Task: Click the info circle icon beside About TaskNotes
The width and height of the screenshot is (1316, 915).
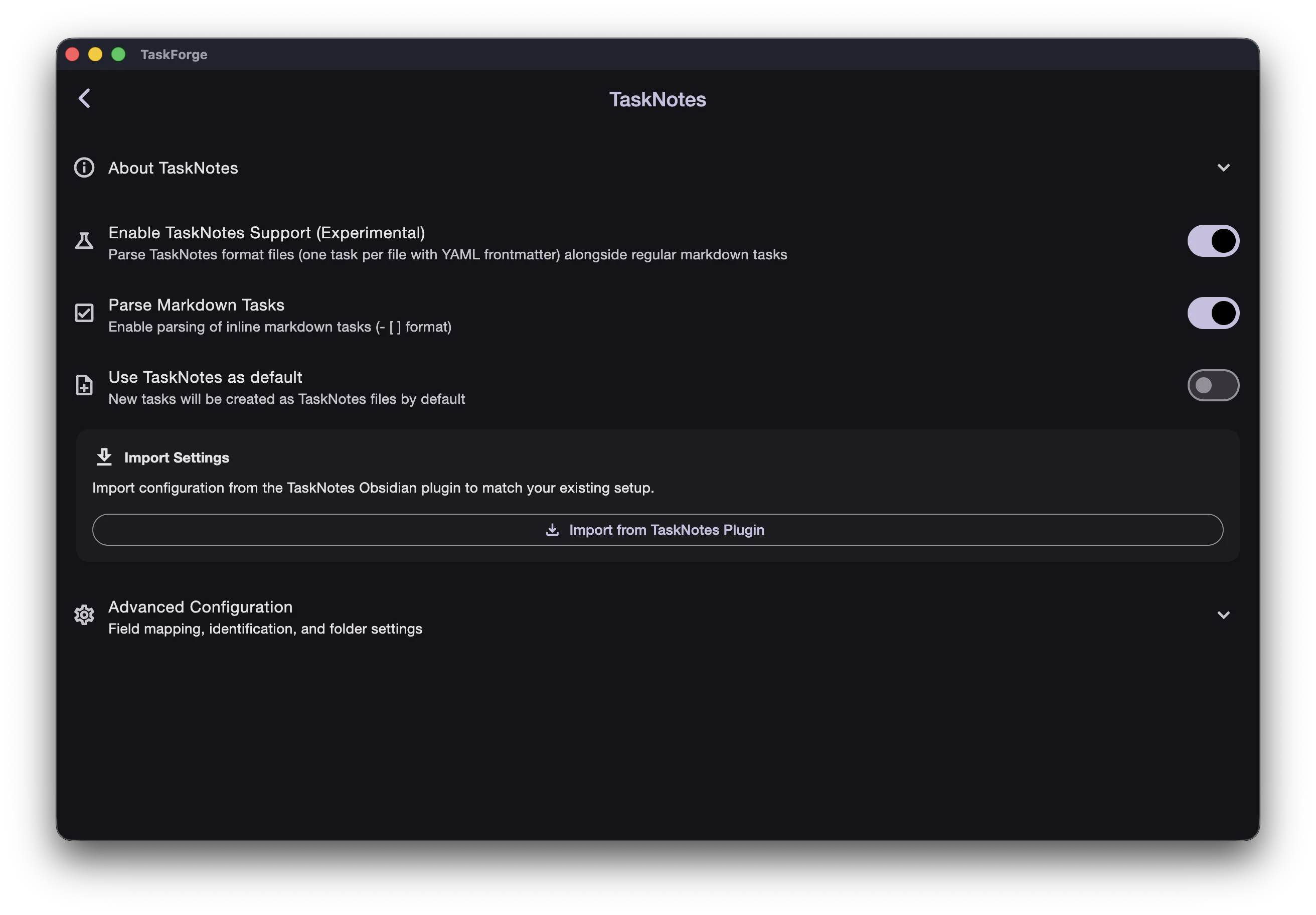Action: (84, 168)
